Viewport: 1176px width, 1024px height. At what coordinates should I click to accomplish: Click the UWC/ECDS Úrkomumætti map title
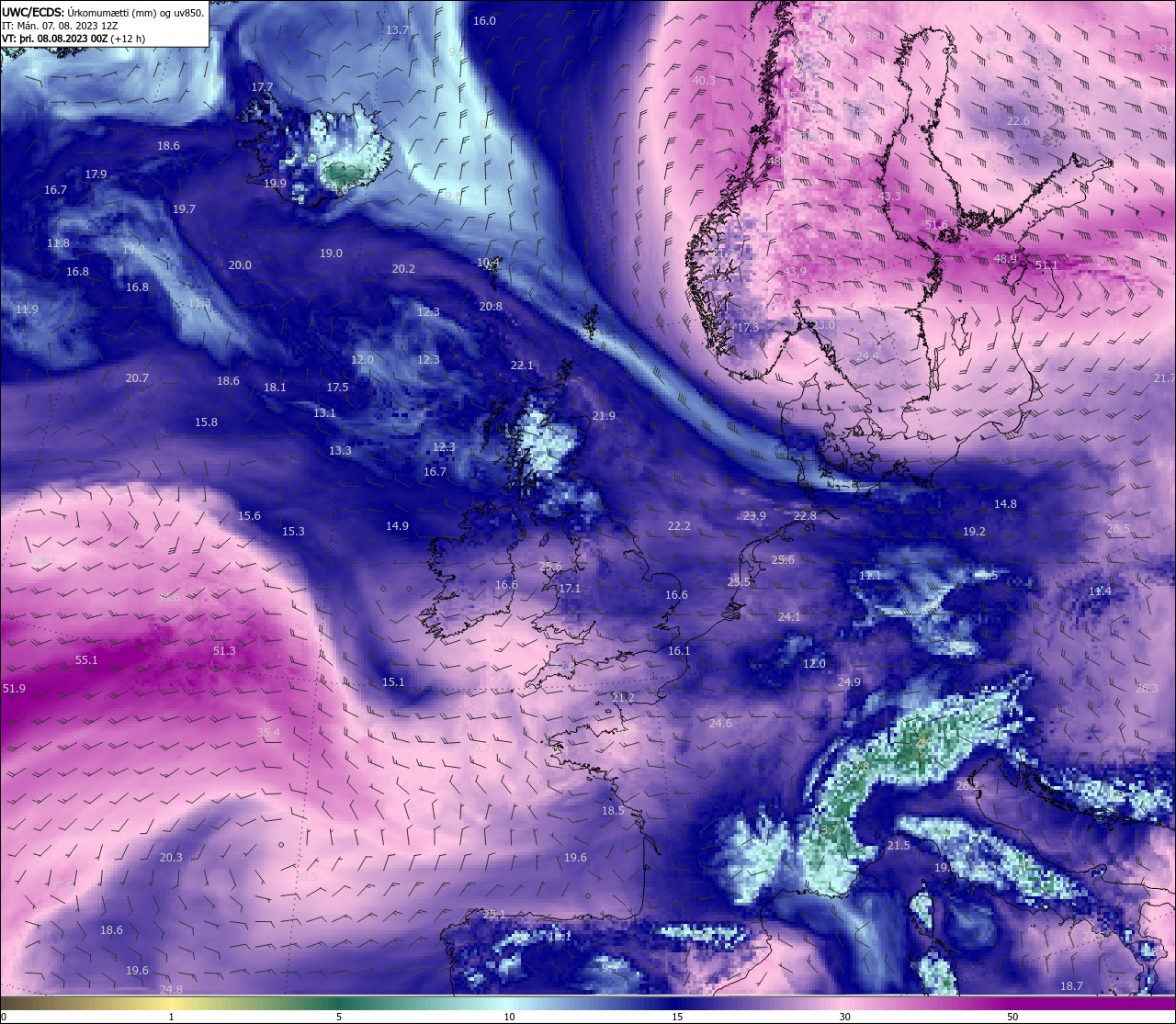coord(103,12)
